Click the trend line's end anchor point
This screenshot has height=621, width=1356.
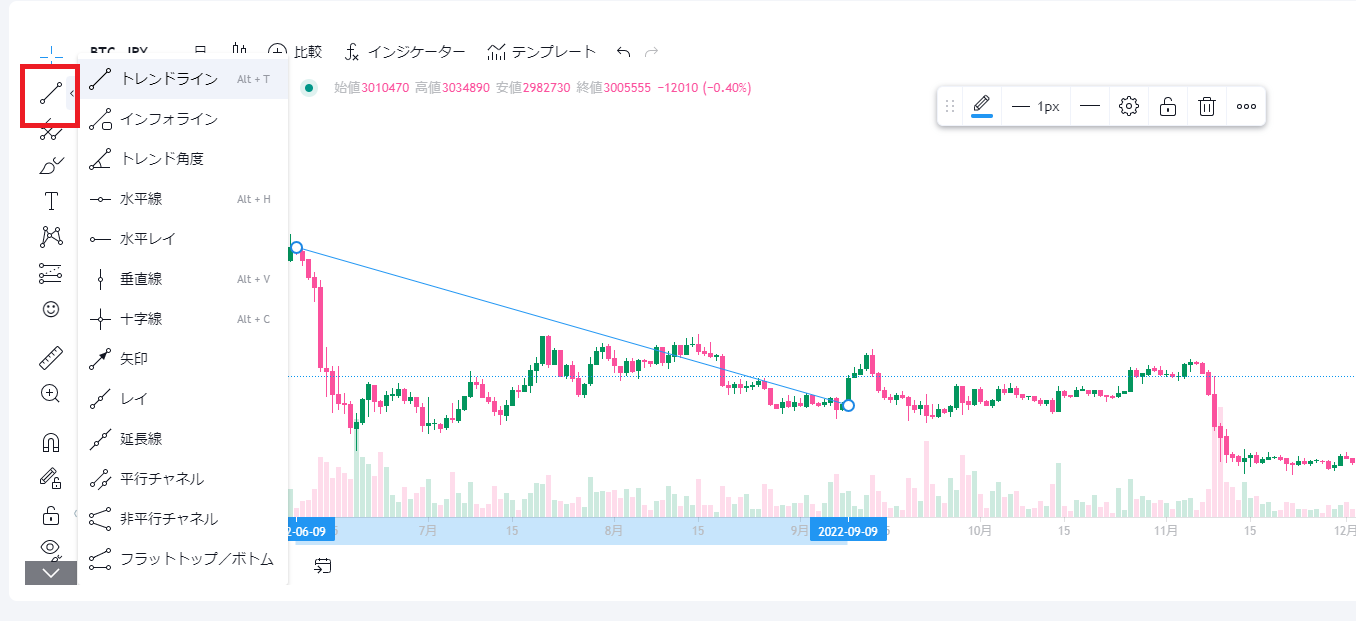[848, 405]
